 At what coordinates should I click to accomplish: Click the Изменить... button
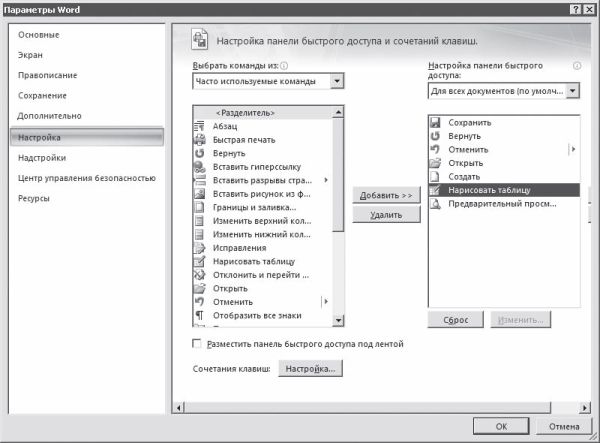coord(520,320)
